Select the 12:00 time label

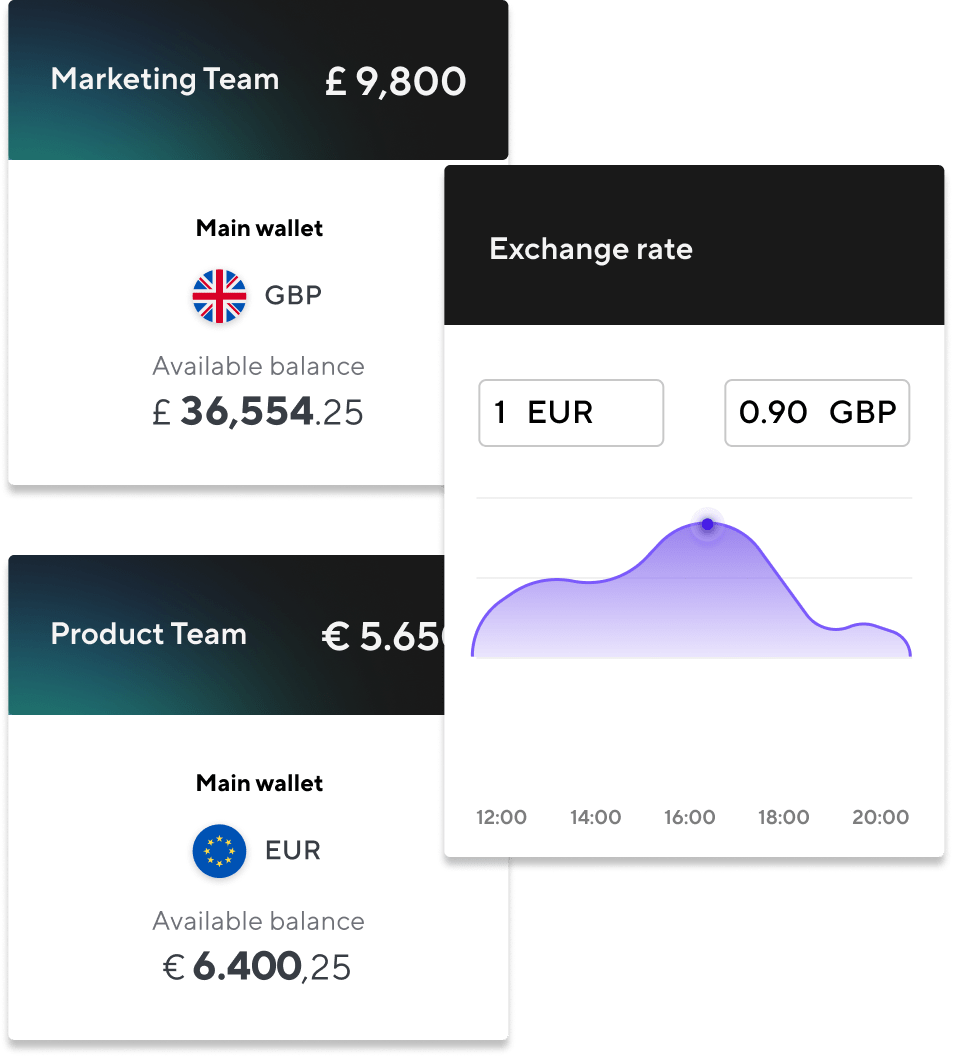point(501,817)
